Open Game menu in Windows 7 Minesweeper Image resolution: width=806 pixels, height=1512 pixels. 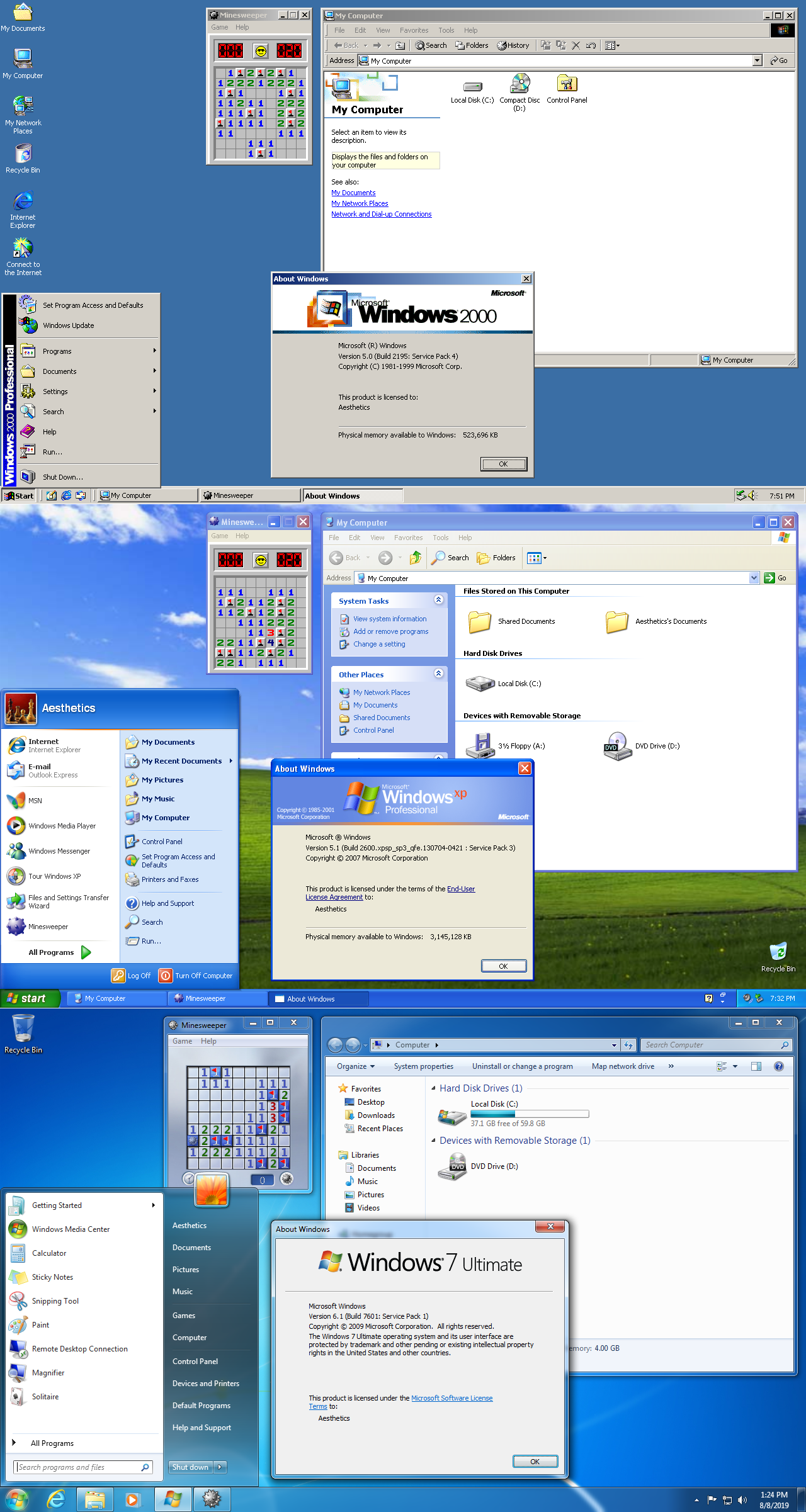[182, 1041]
